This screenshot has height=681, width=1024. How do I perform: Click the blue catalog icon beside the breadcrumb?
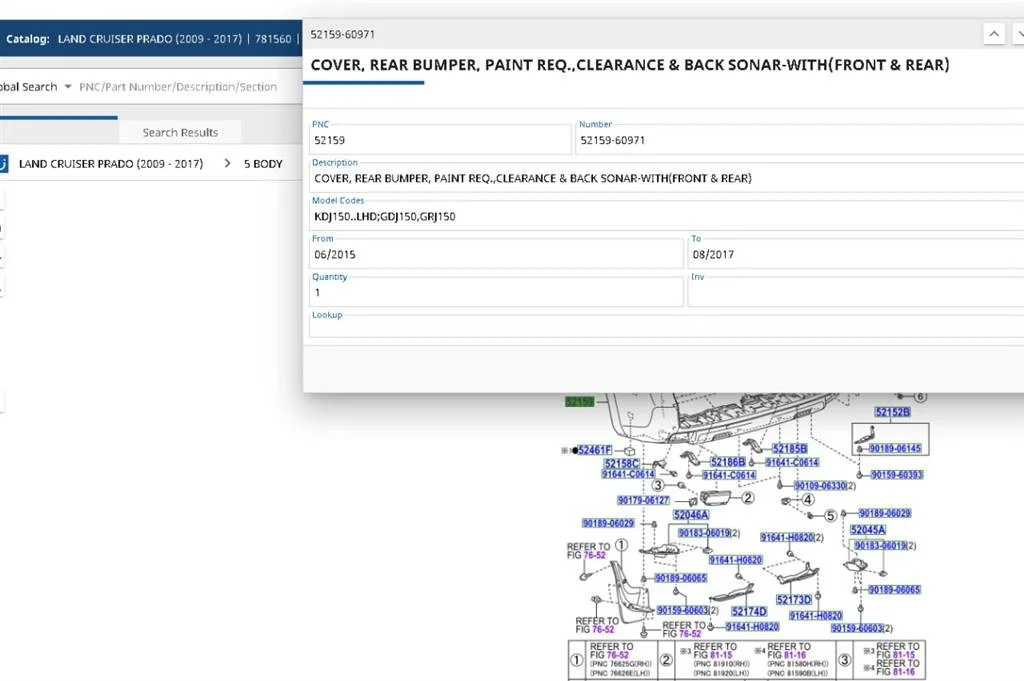coord(3,163)
